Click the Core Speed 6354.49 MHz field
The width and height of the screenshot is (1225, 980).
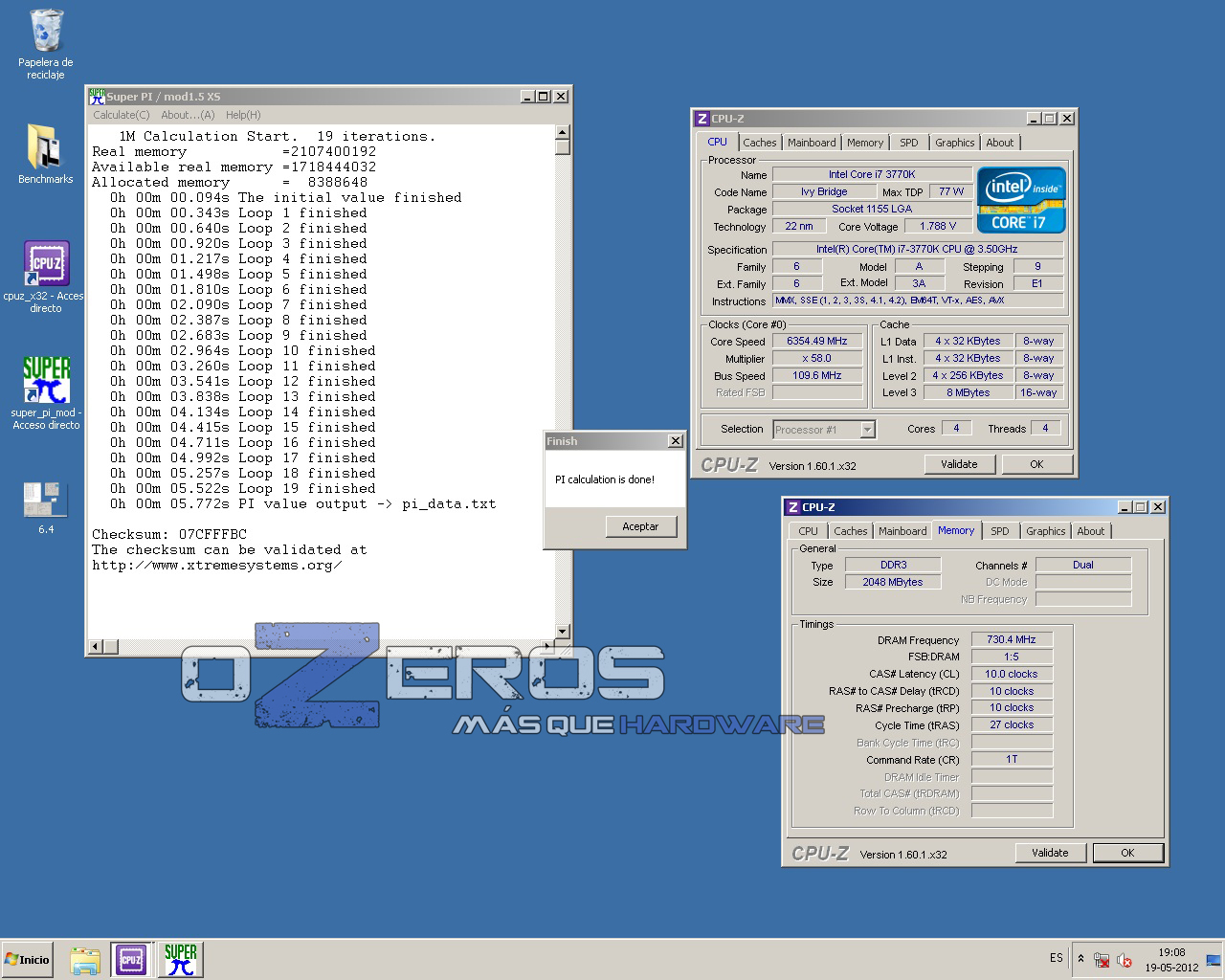pyautogui.click(x=817, y=341)
